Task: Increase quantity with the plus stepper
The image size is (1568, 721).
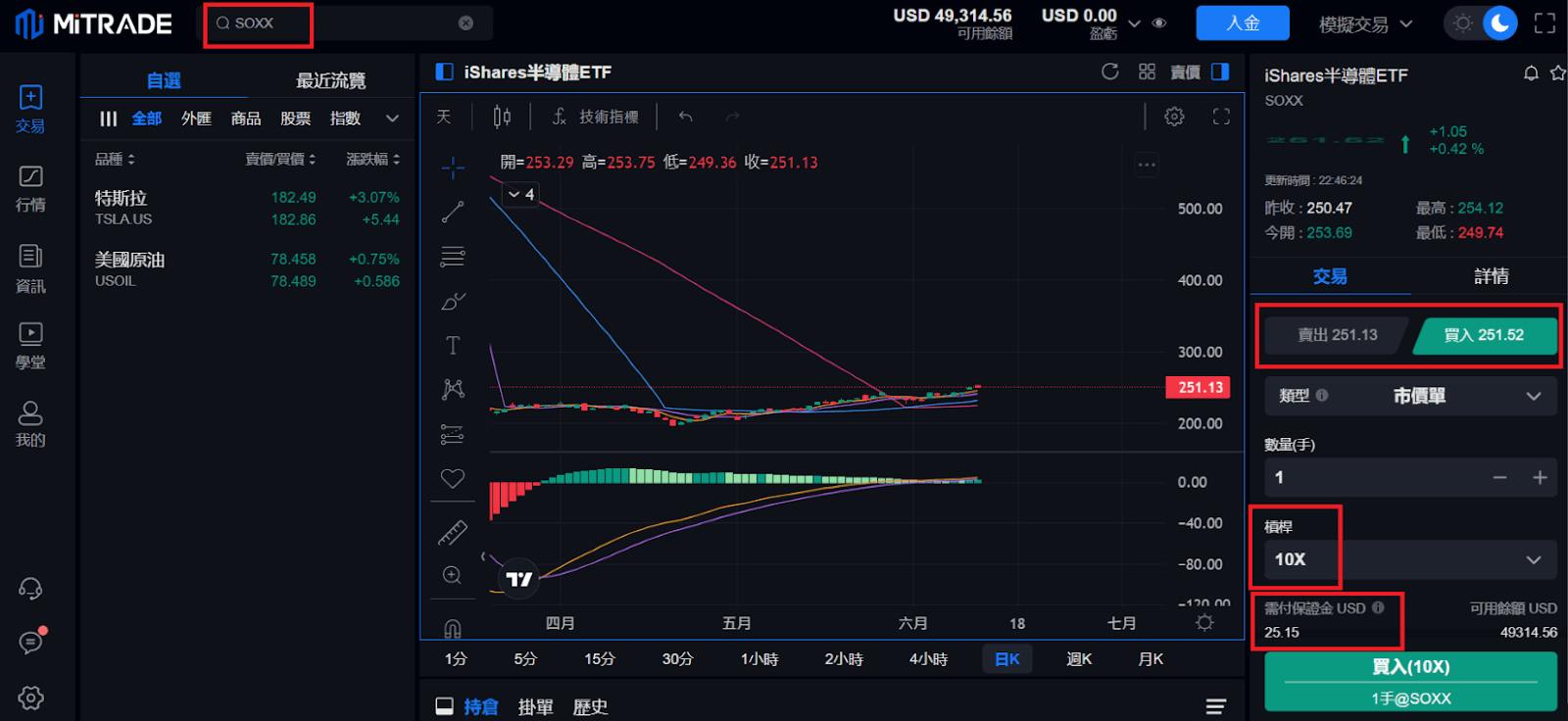Action: 1540,477
